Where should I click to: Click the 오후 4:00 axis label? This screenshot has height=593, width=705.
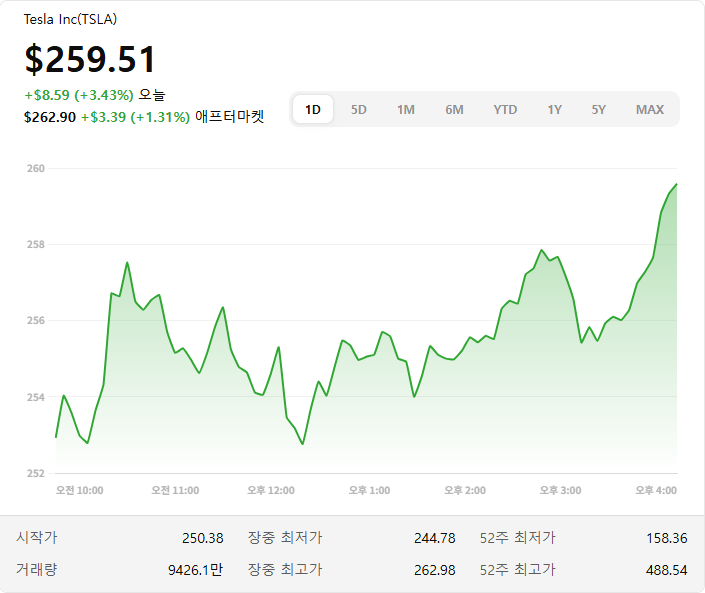656,490
